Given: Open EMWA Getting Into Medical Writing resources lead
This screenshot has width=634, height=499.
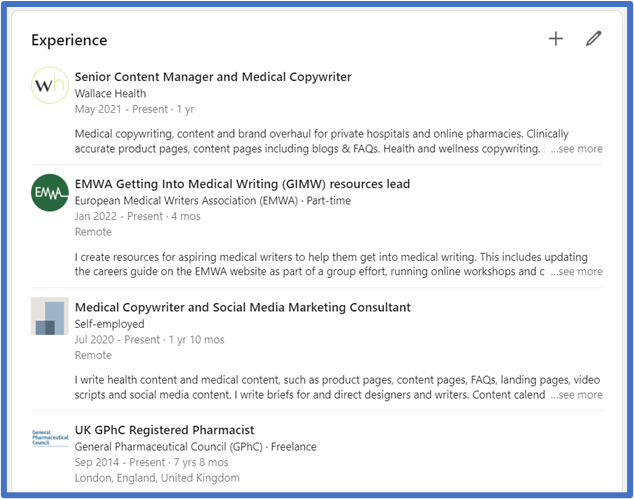Looking at the screenshot, I should pos(242,184).
